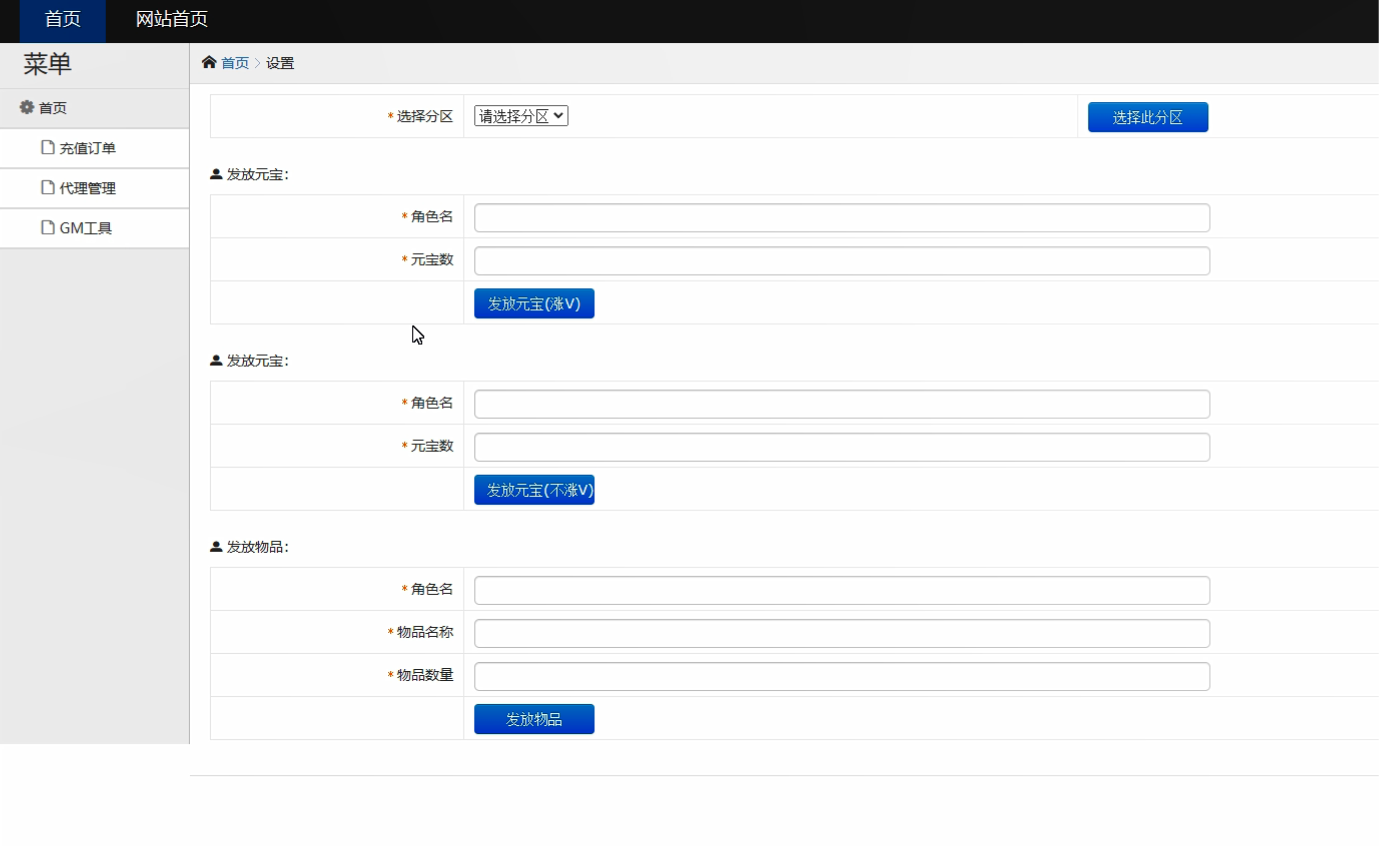The width and height of the screenshot is (1379, 846).
Task: Focus 角色名 field in the 发放物品 section
Action: 841,591
